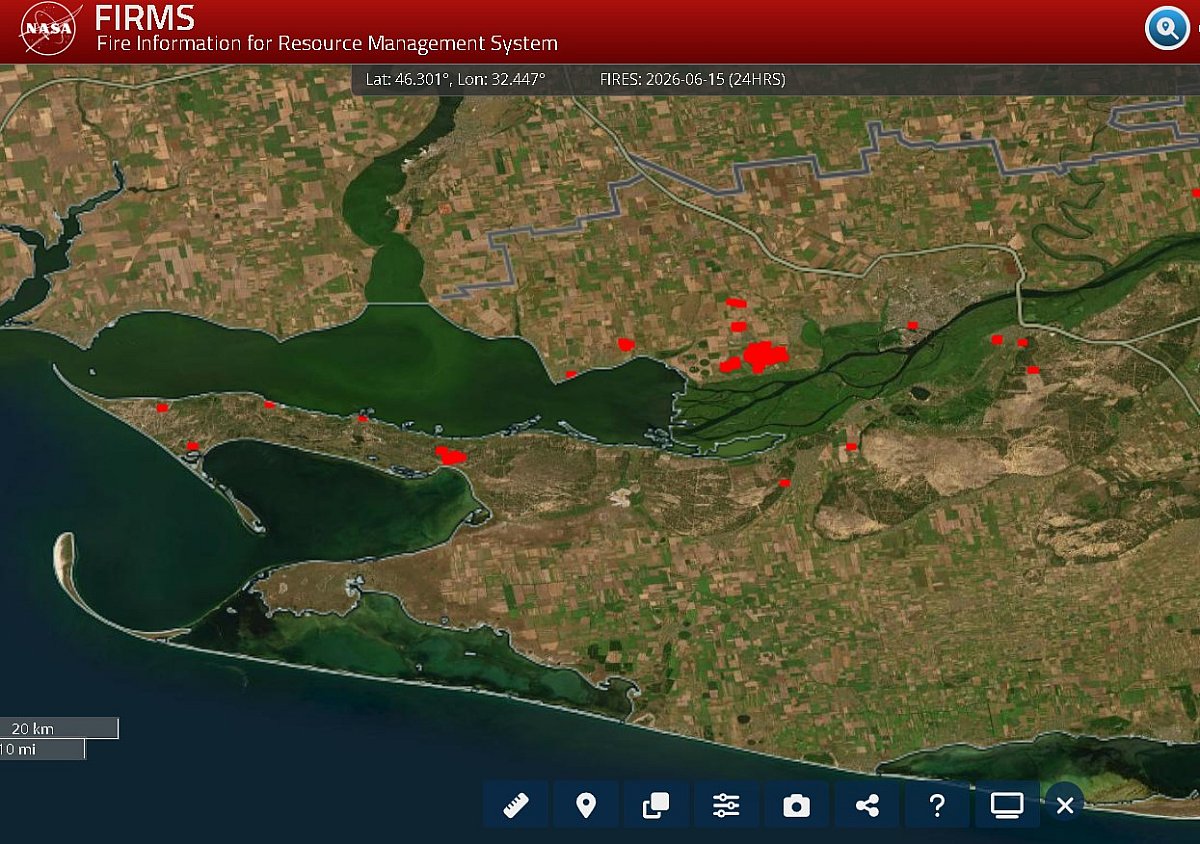Open the layers stack tool

(656, 805)
